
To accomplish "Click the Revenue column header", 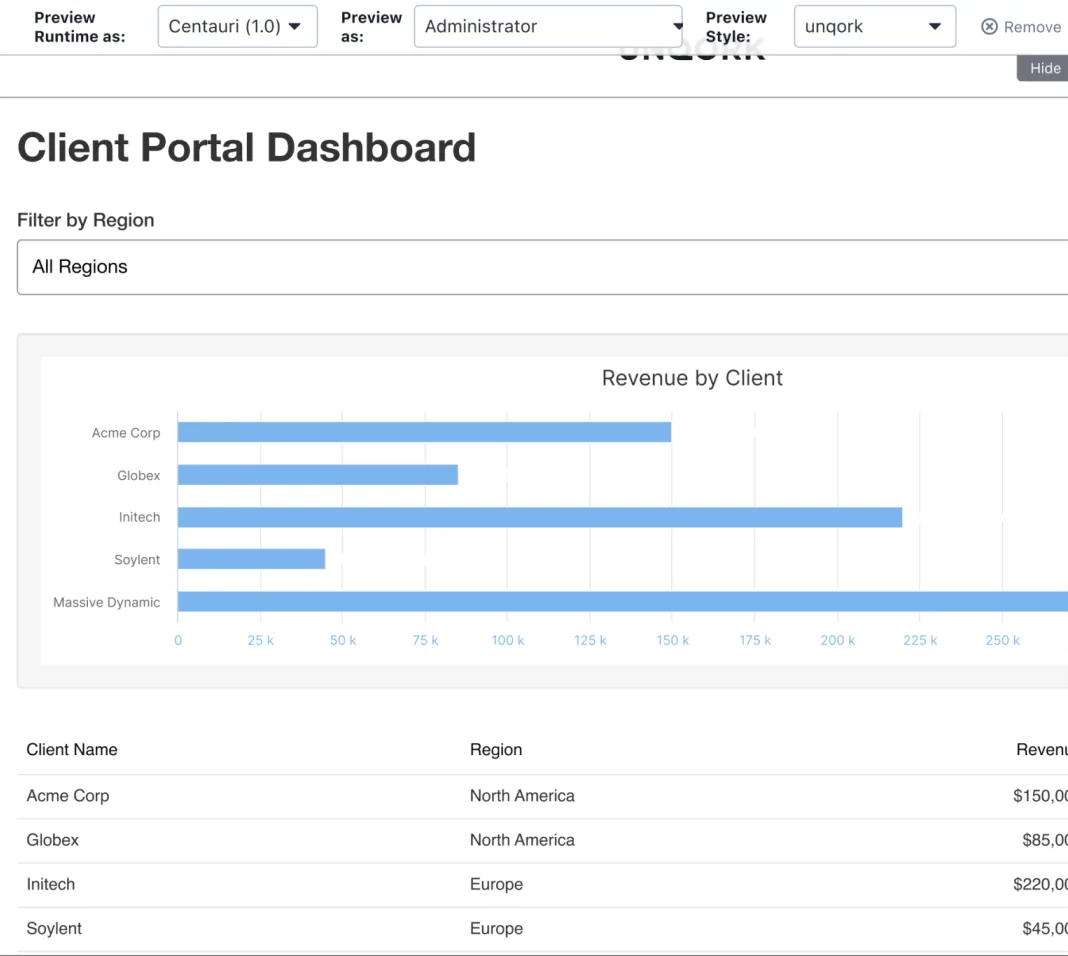I will pos(1041,750).
